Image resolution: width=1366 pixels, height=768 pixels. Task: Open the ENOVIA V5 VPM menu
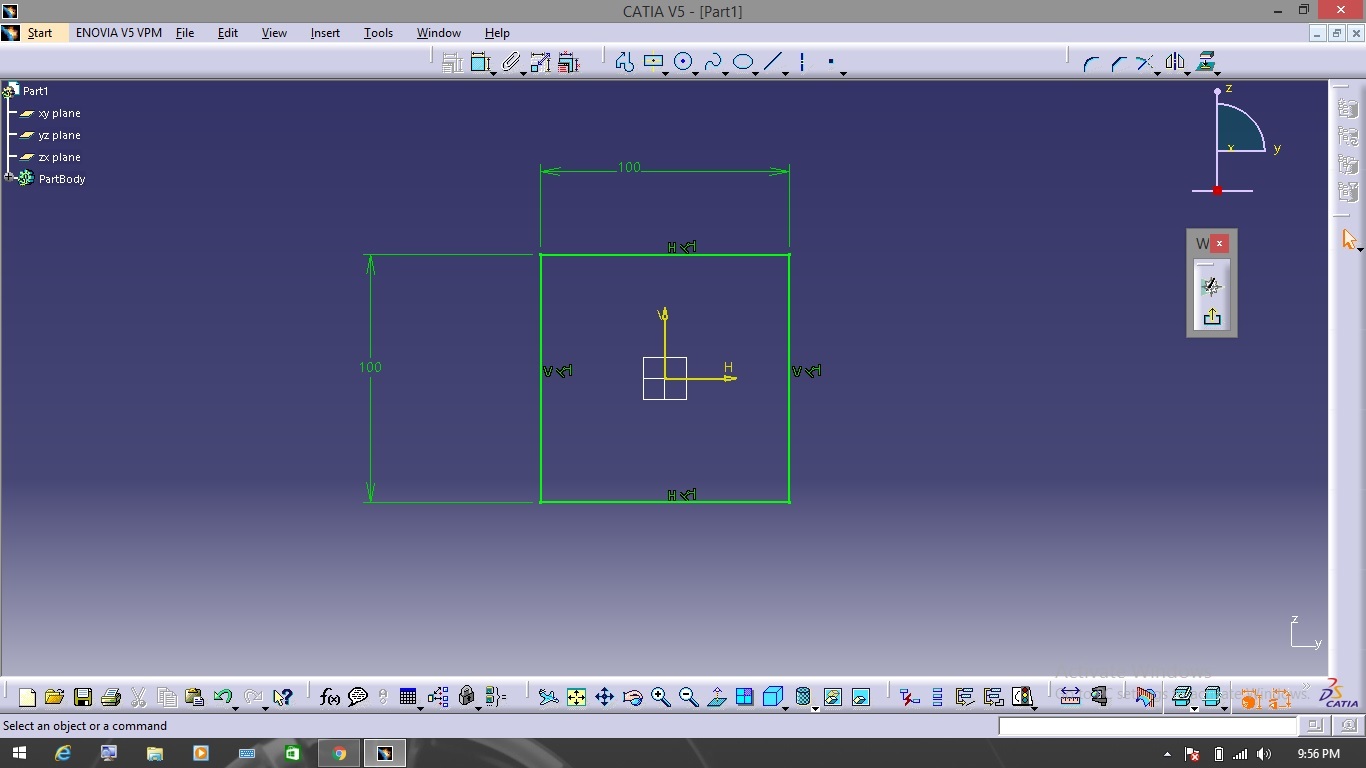119,32
